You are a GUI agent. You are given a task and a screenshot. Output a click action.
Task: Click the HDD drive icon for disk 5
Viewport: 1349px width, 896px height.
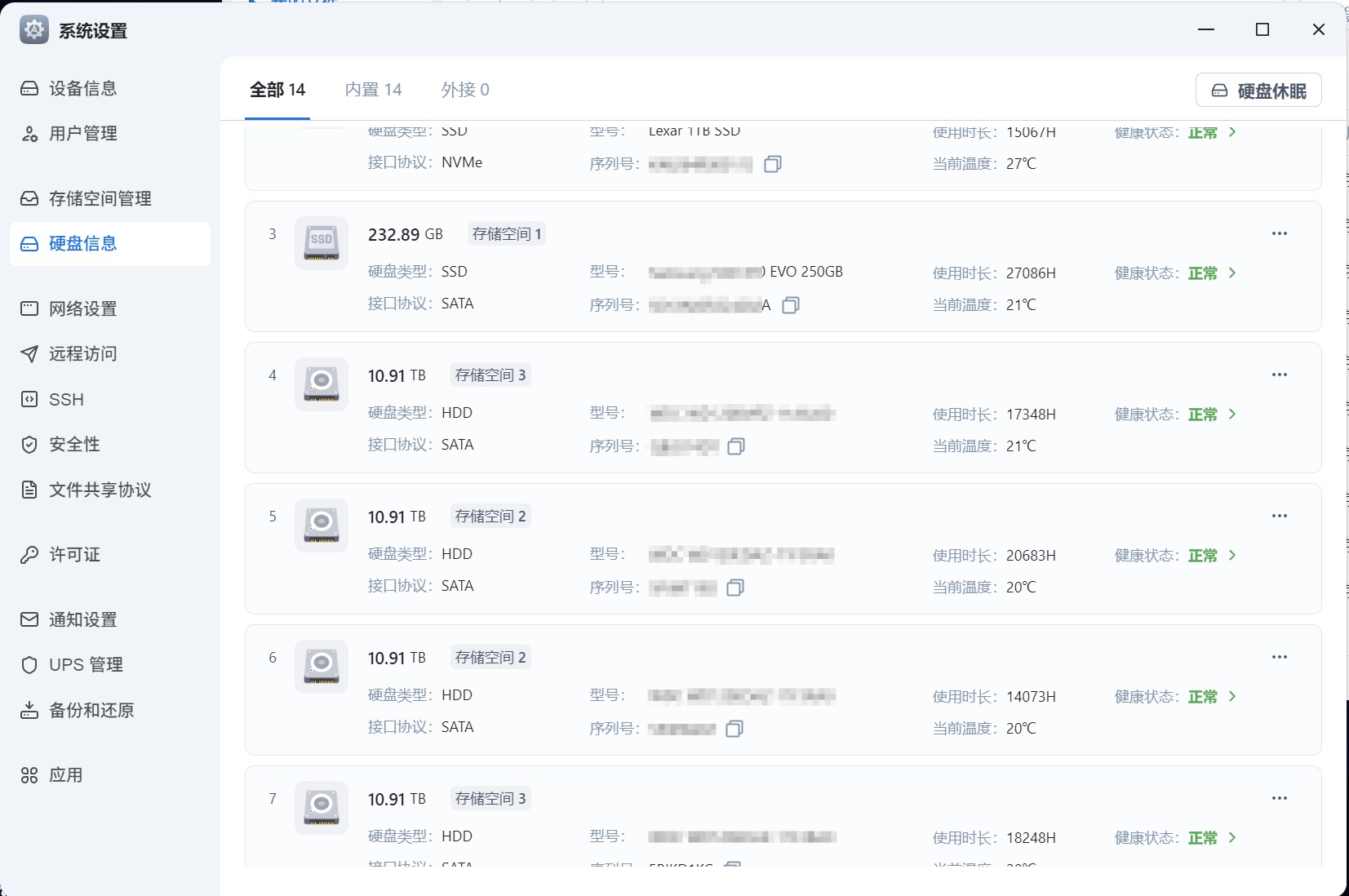tap(322, 526)
